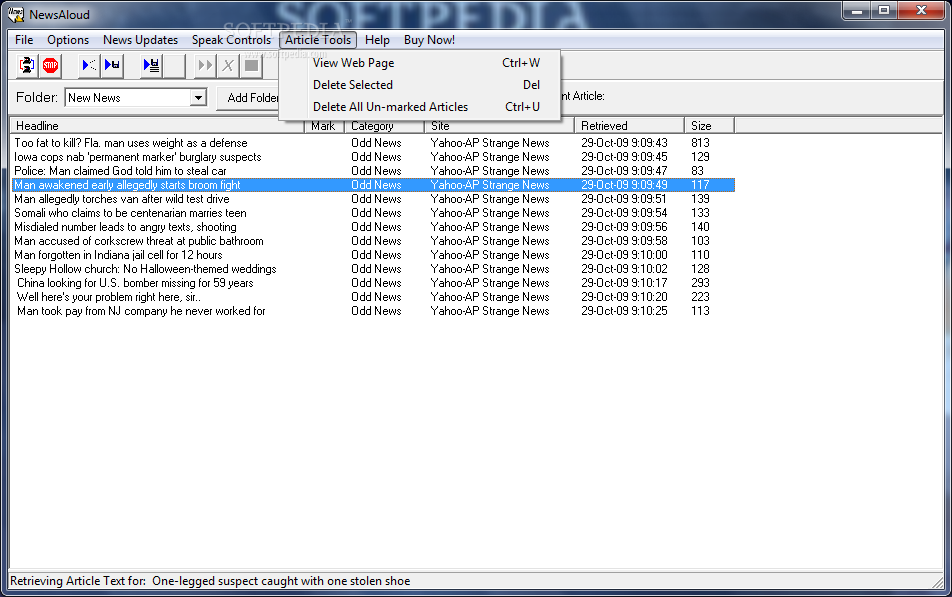The width and height of the screenshot is (952, 597).
Task: Click the gray square stop playback icon
Action: 251,65
